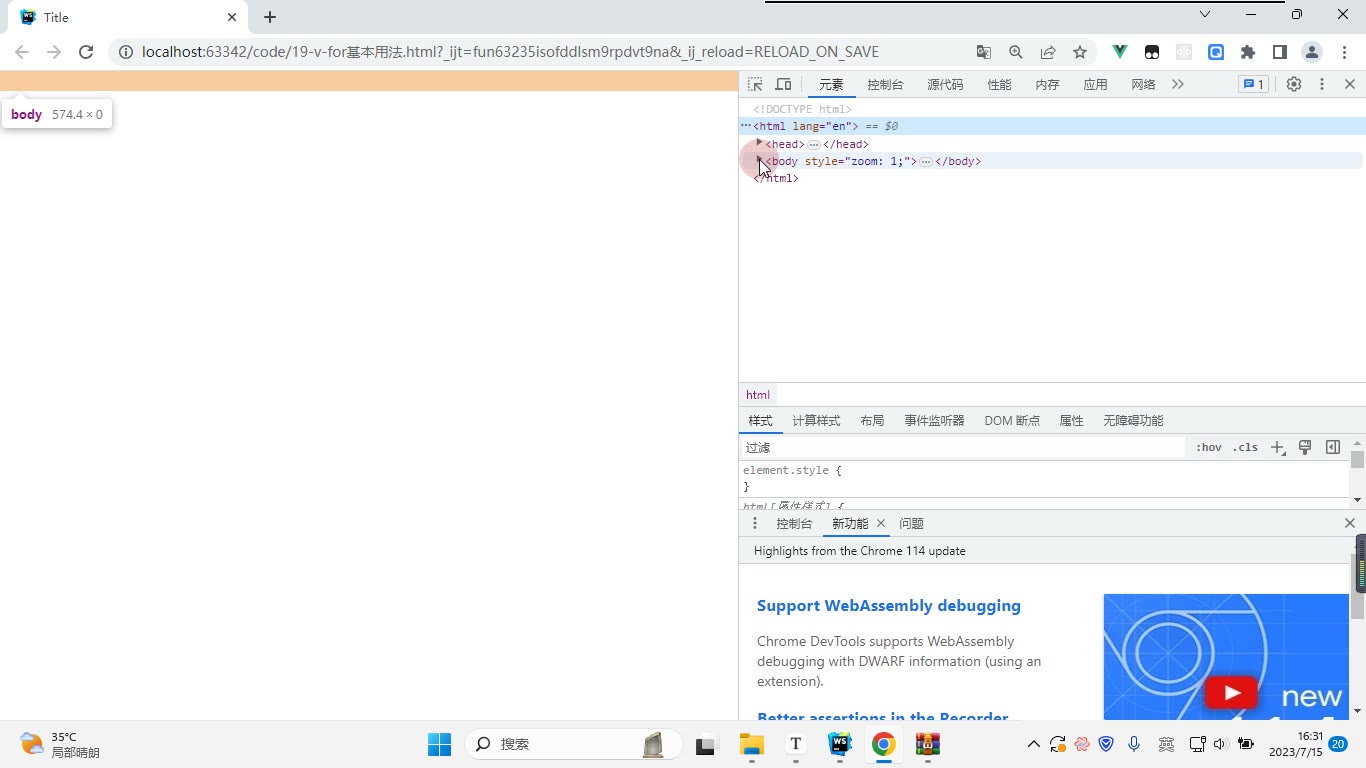1366x768 pixels.
Task: Open the Extensions puzzle menu
Action: click(x=1248, y=52)
